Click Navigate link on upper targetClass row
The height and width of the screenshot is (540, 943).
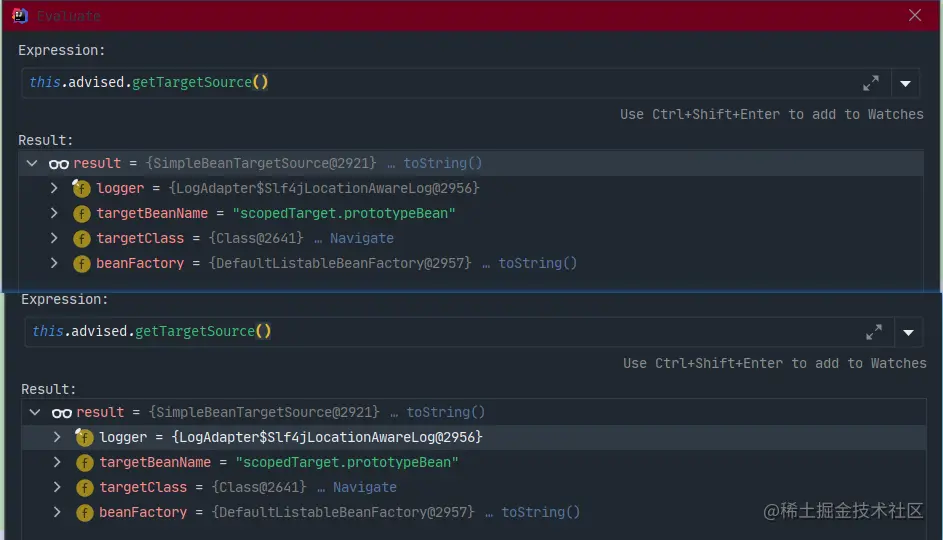361,238
